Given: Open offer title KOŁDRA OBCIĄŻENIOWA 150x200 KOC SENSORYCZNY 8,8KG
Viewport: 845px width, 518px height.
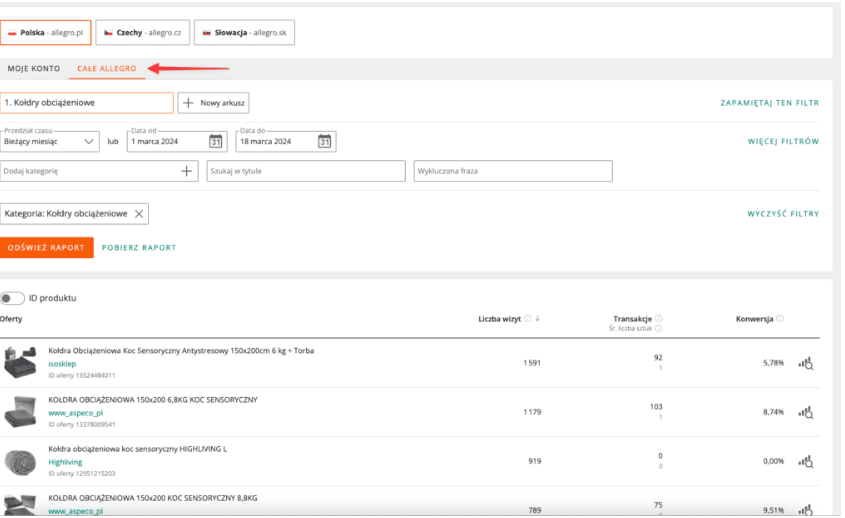Looking at the screenshot, I should (x=153, y=498).
